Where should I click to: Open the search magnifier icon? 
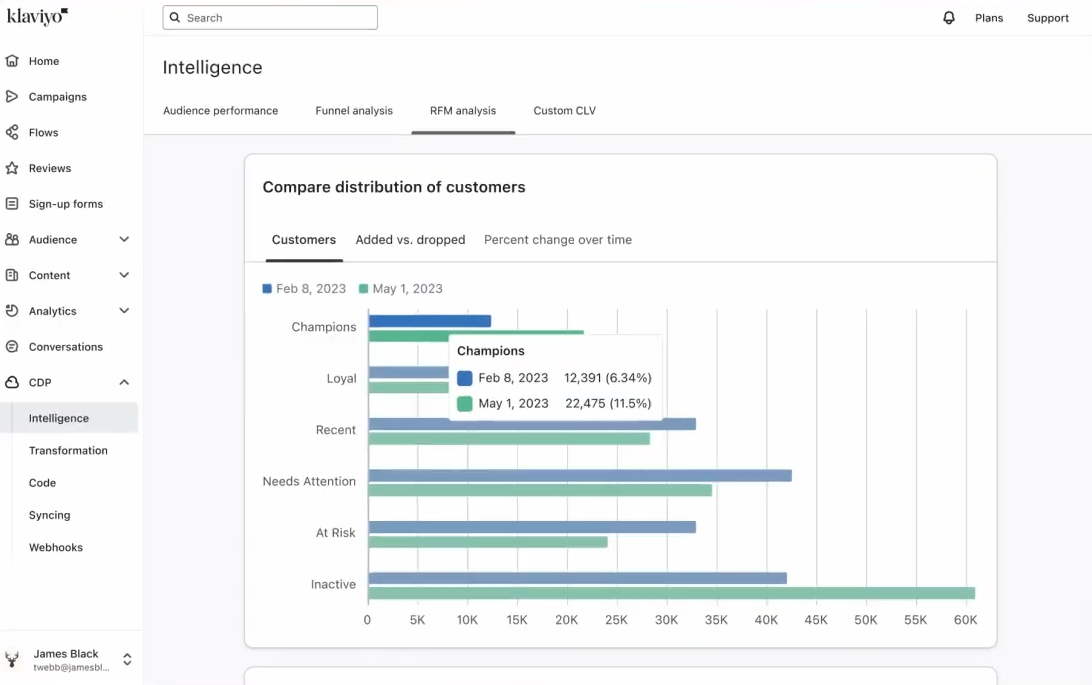click(174, 17)
